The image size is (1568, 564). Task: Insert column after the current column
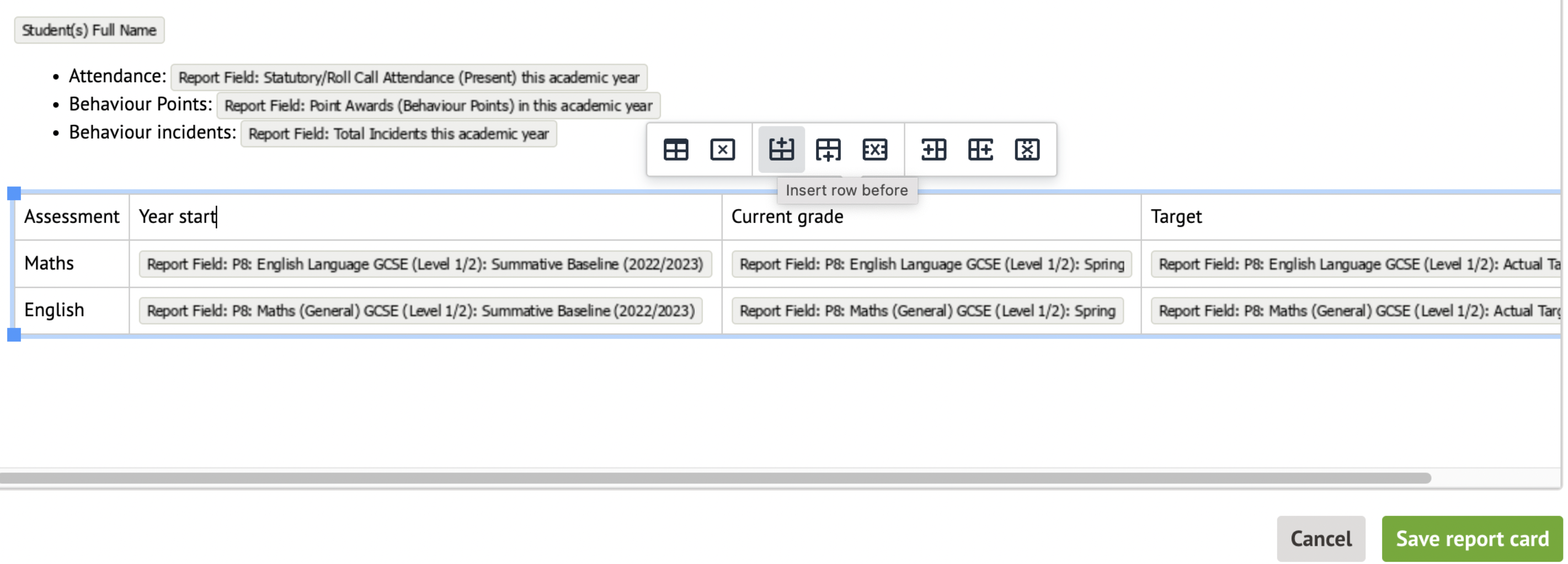[x=980, y=149]
